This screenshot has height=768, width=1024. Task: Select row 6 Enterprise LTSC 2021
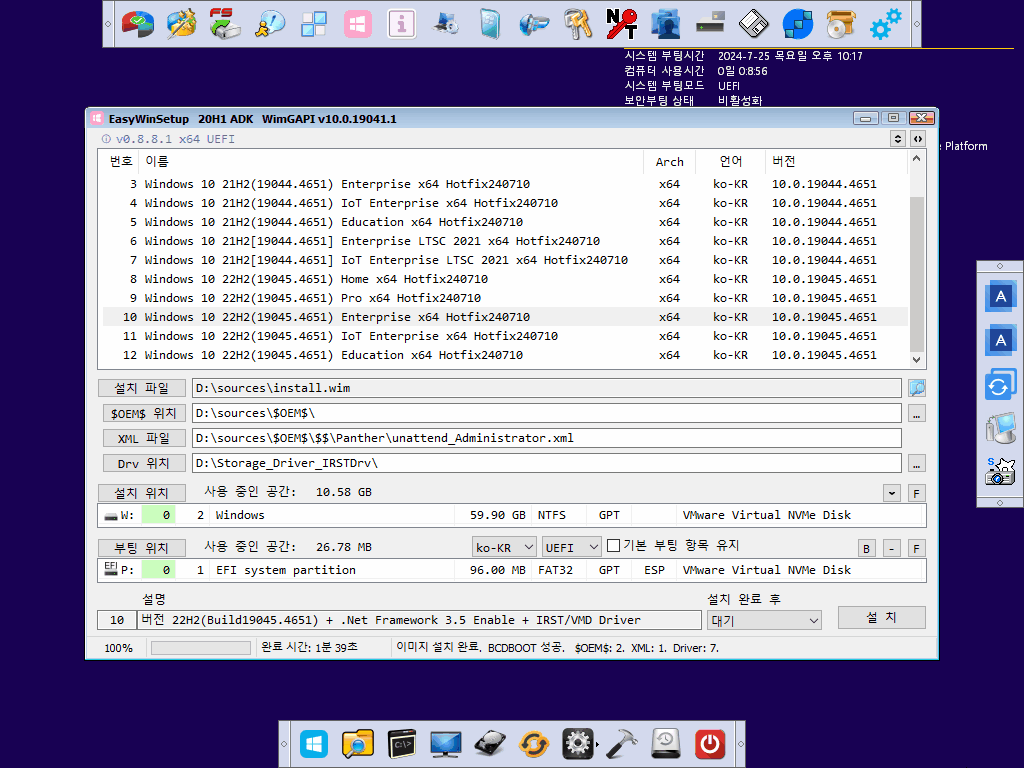pyautogui.click(x=503, y=241)
